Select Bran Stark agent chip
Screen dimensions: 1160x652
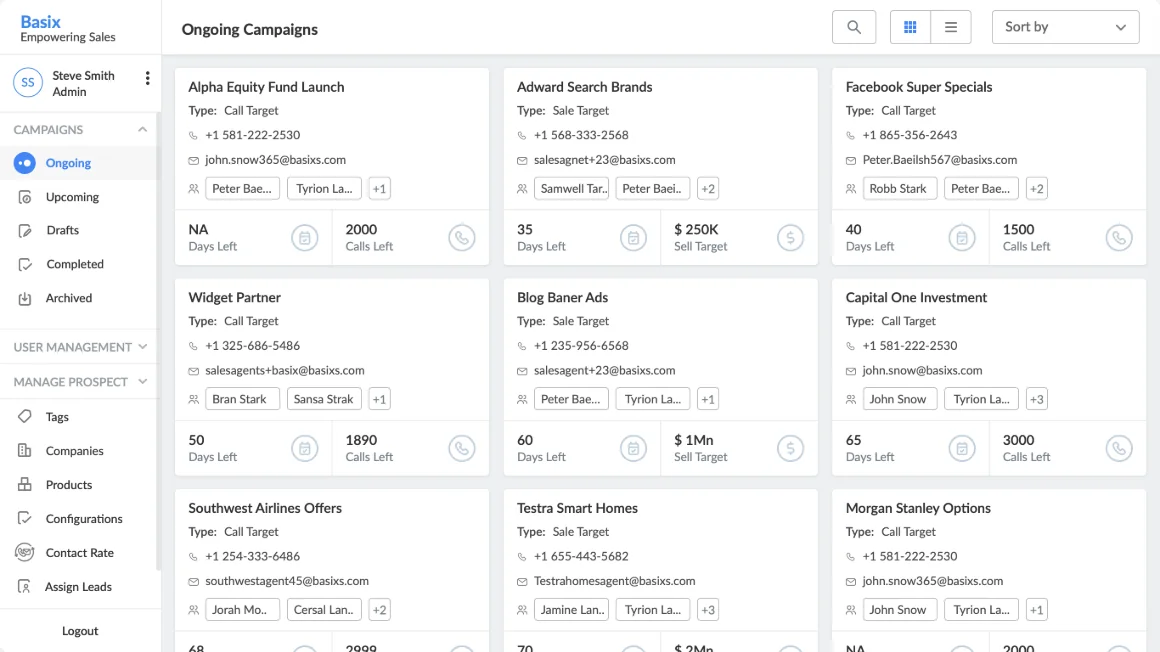tap(243, 399)
